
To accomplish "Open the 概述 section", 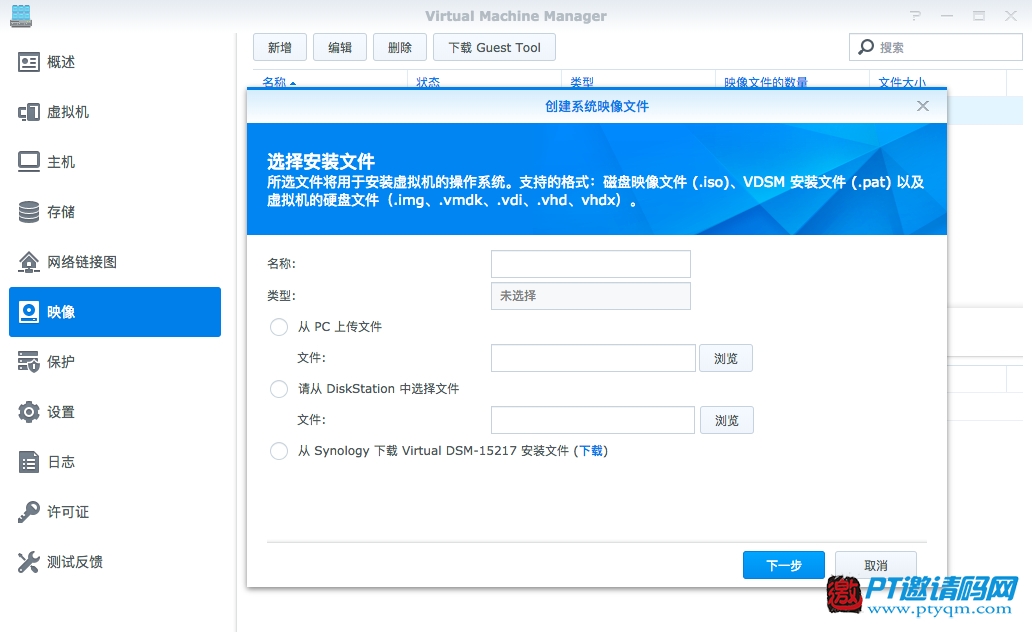I will coord(61,63).
